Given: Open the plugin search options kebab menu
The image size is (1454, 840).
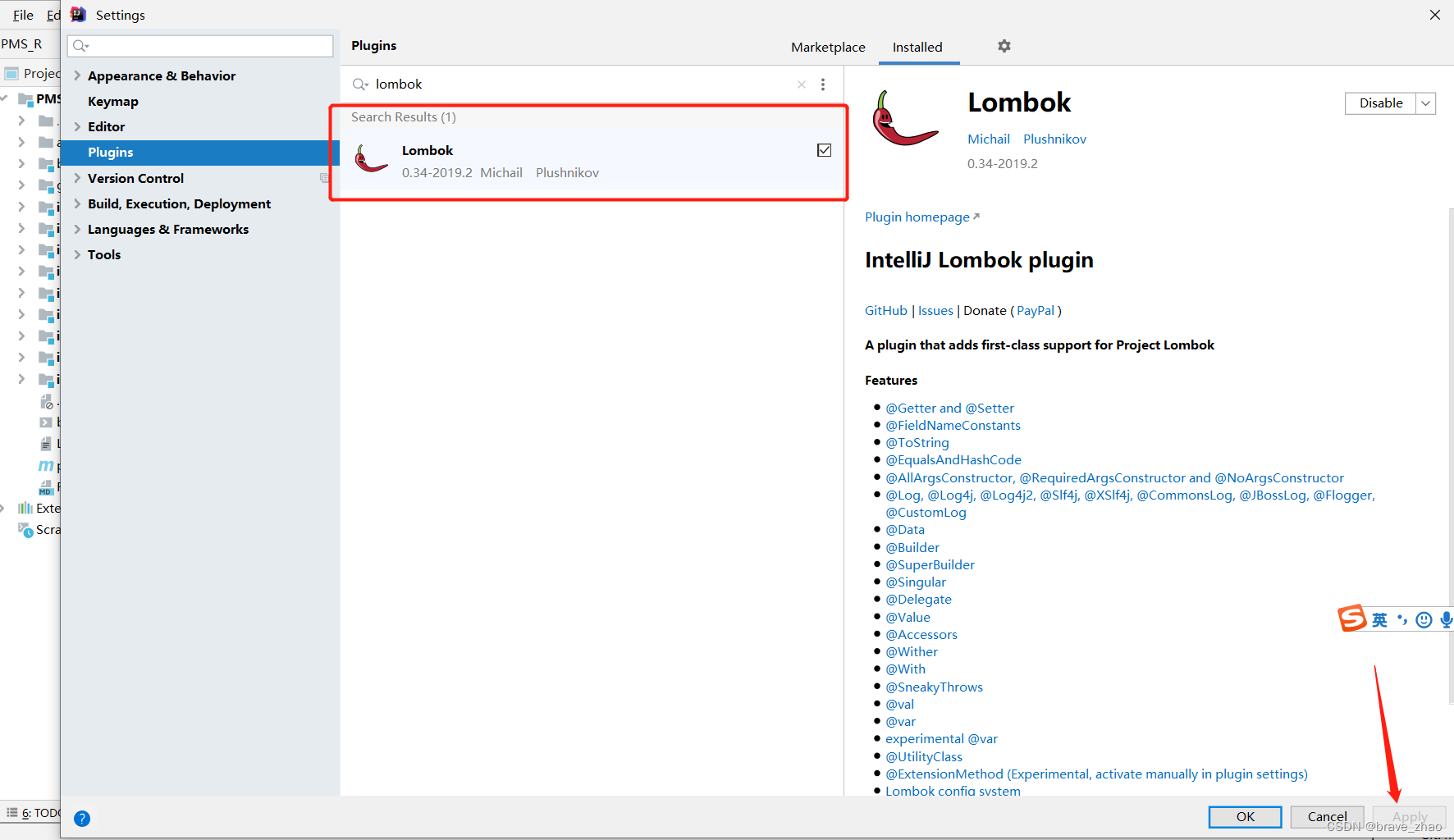Looking at the screenshot, I should point(823,84).
